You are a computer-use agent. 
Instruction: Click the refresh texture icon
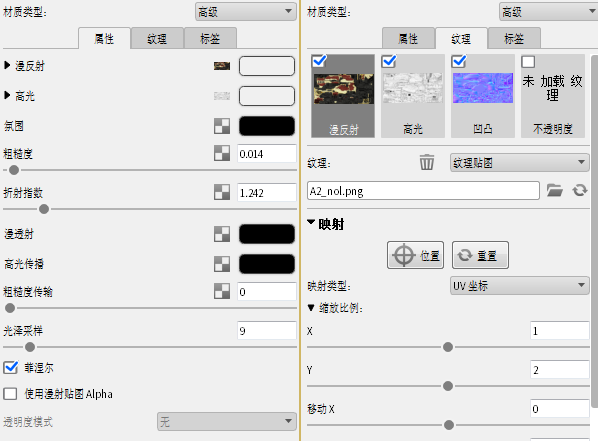[580, 190]
